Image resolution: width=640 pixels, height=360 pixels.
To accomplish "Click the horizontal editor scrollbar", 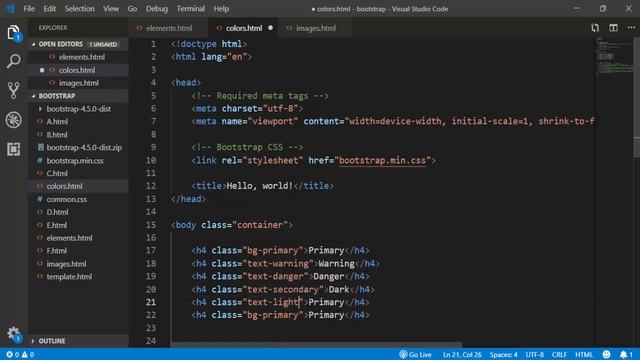I will point(316,345).
